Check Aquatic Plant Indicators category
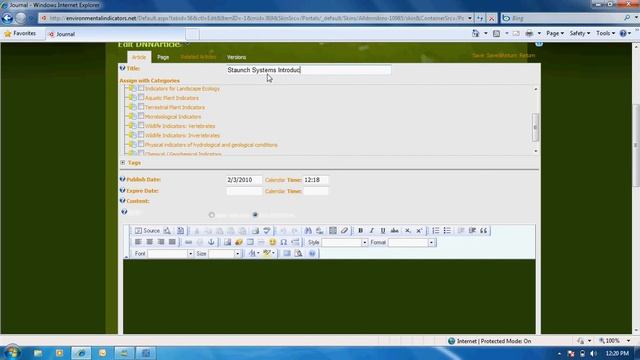Viewport: 640px width, 360px height. pyautogui.click(x=141, y=97)
